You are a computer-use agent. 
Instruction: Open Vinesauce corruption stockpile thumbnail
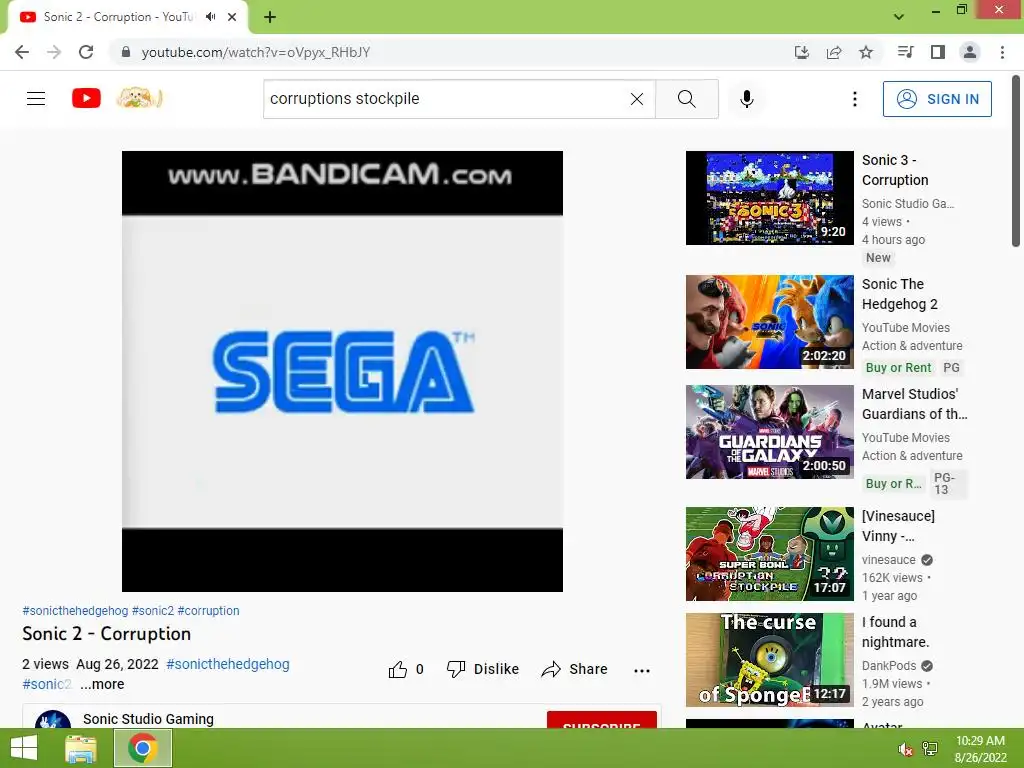769,554
